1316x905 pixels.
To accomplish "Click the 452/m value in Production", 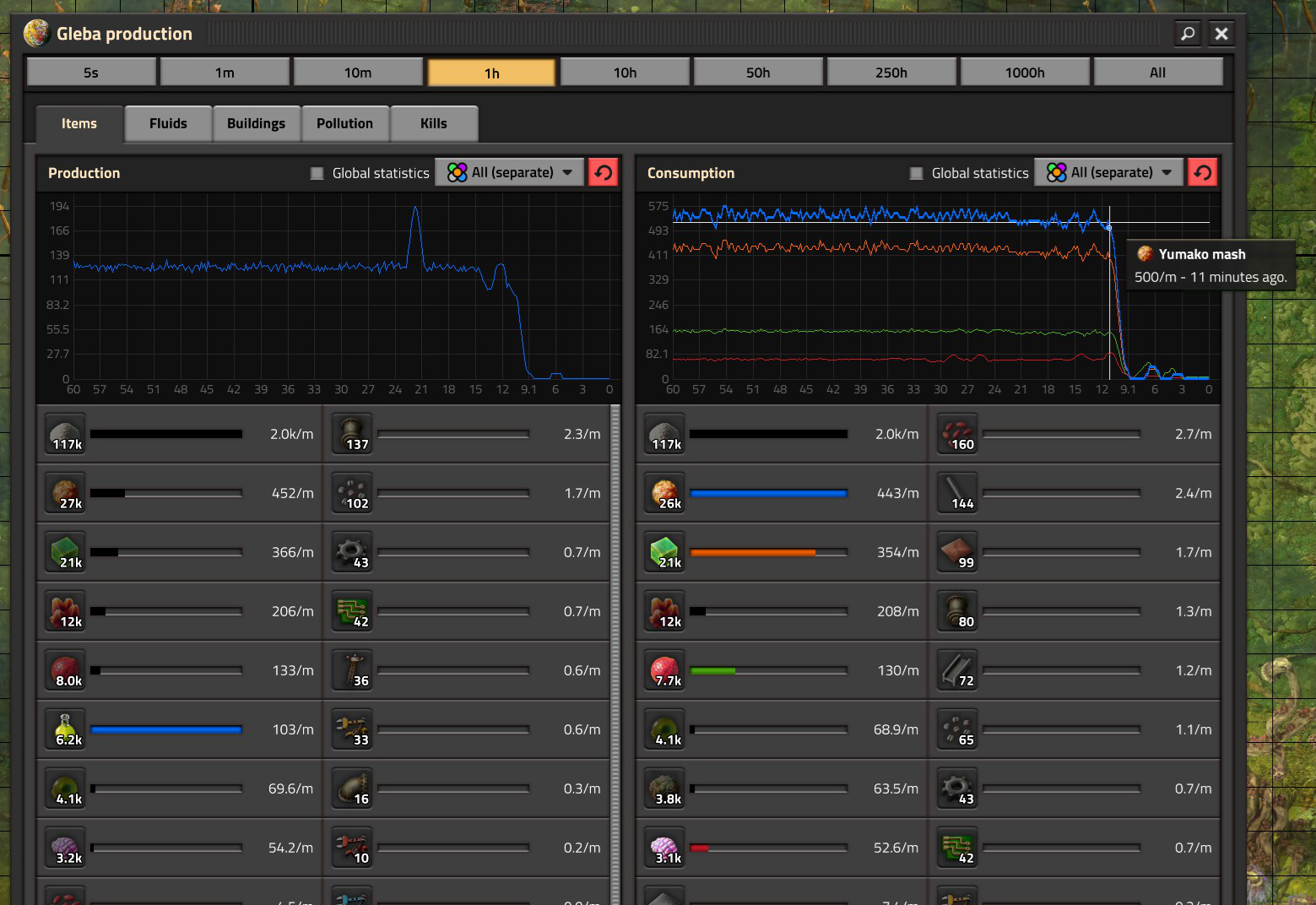I will (x=292, y=493).
